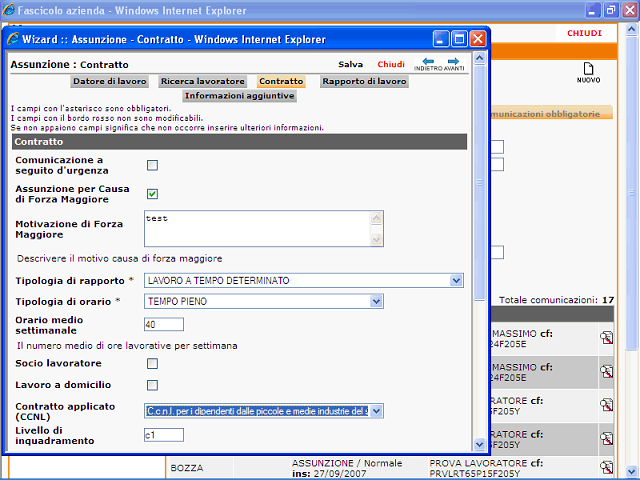Go forward with the AVANTI arrow
This screenshot has width=640, height=480.
(453, 64)
